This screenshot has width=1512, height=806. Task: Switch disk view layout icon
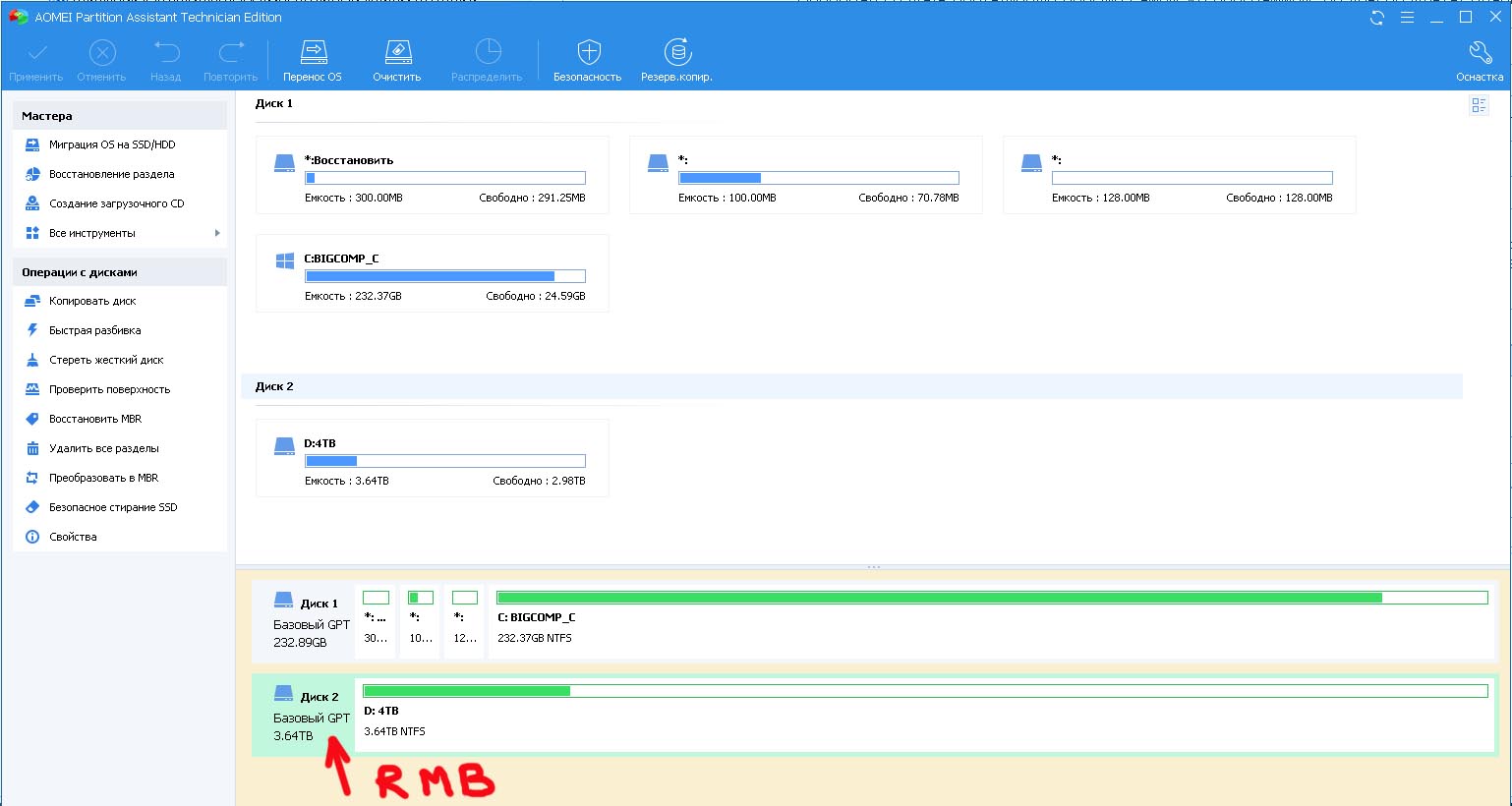pos(1479,105)
